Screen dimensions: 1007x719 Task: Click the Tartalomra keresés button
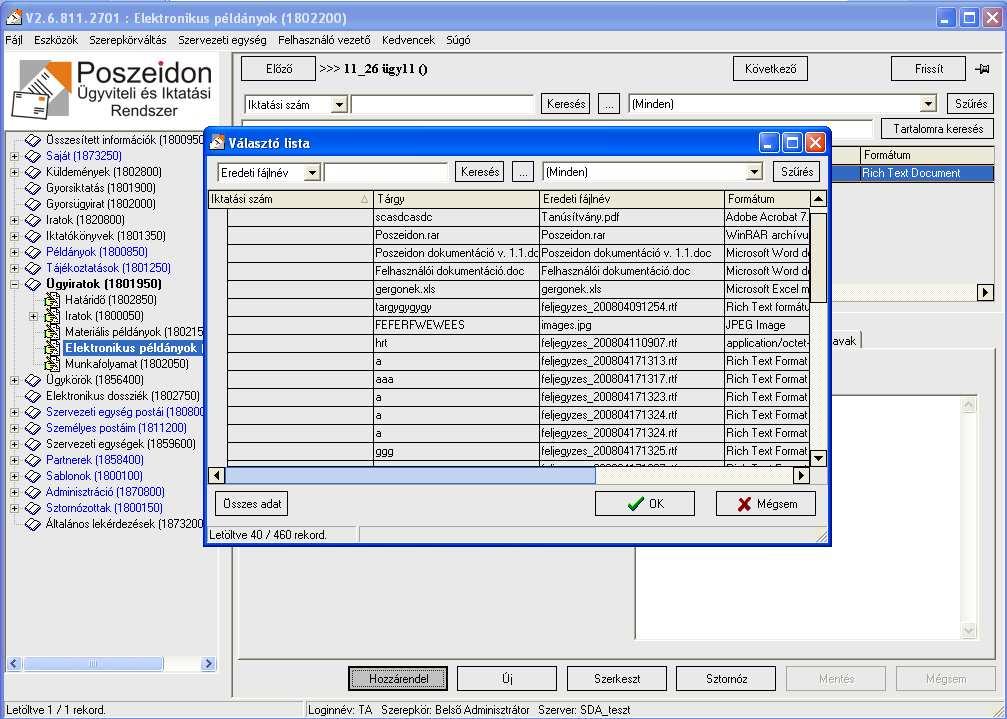938,129
